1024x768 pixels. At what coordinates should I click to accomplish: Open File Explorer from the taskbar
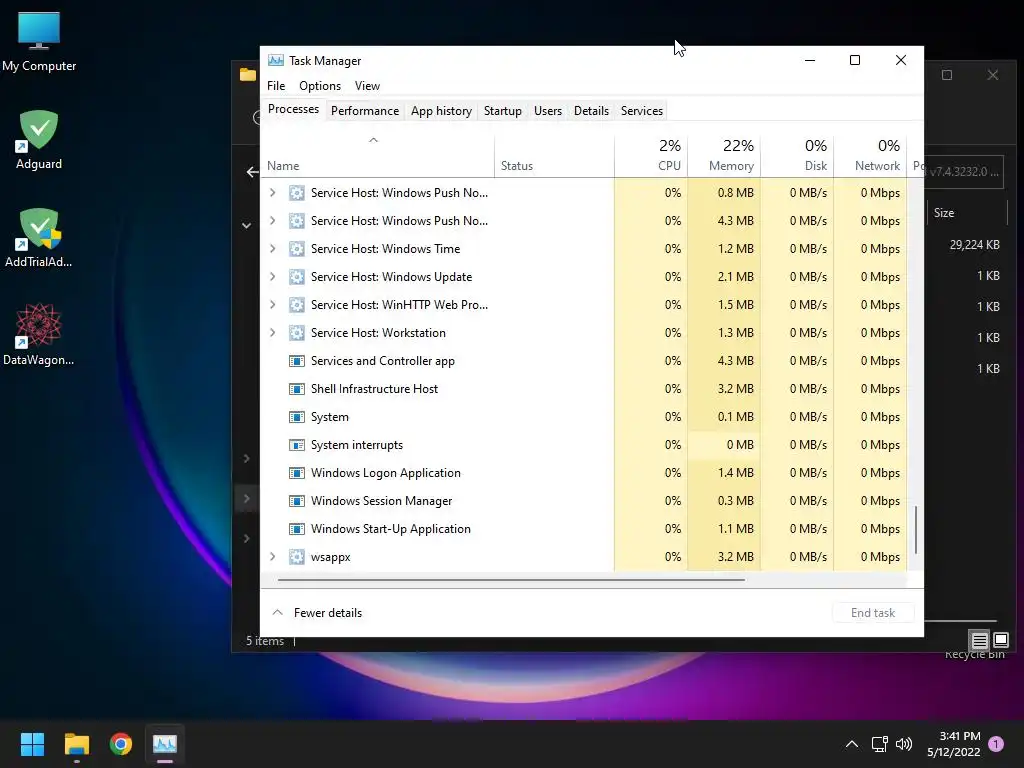[x=76, y=744]
